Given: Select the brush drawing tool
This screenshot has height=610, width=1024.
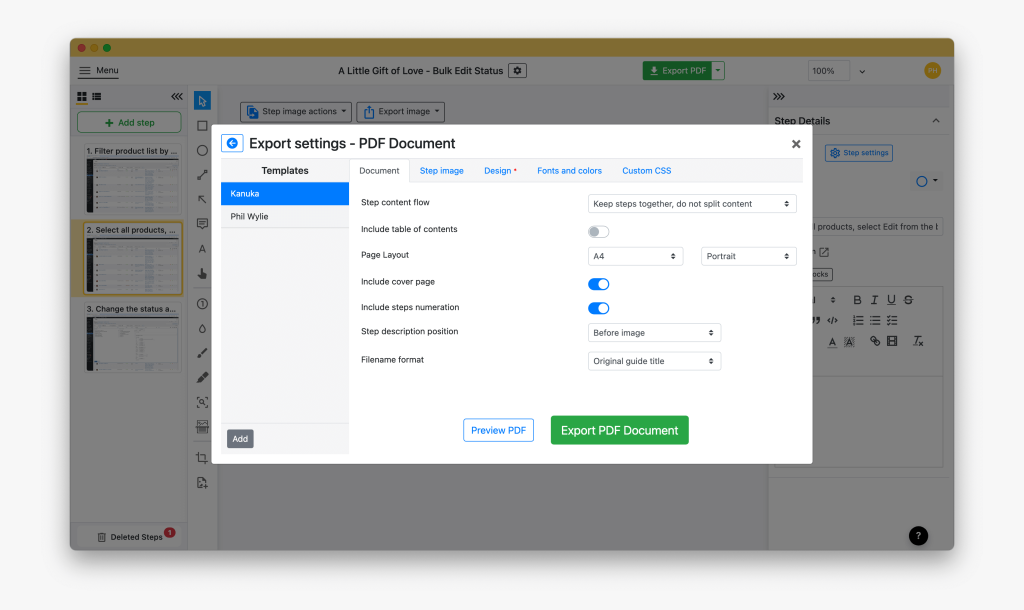Looking at the screenshot, I should click(202, 353).
